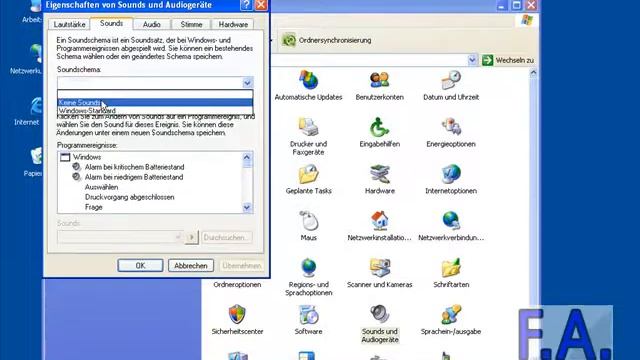Open Eingabehilfen applet

pyautogui.click(x=380, y=132)
